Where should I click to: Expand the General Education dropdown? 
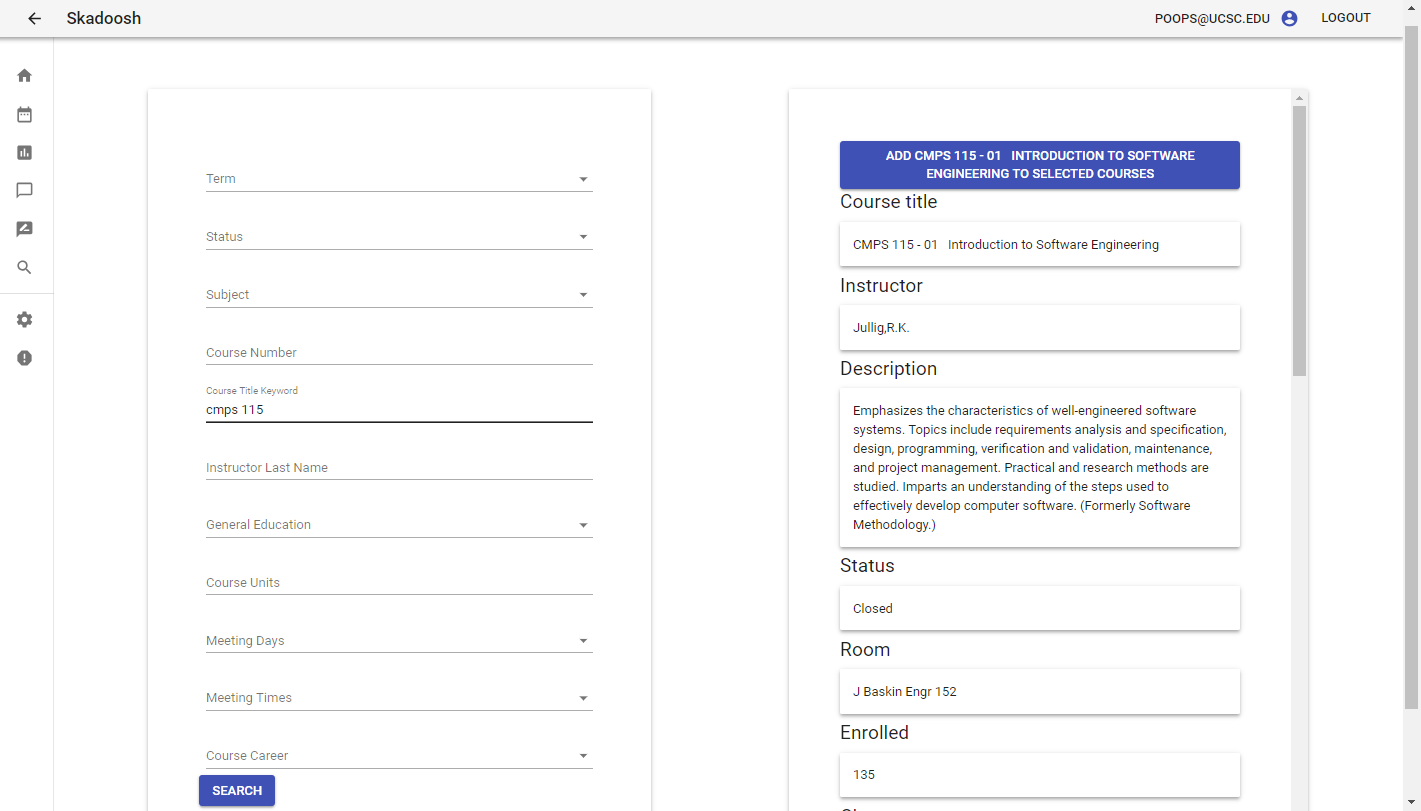point(399,525)
